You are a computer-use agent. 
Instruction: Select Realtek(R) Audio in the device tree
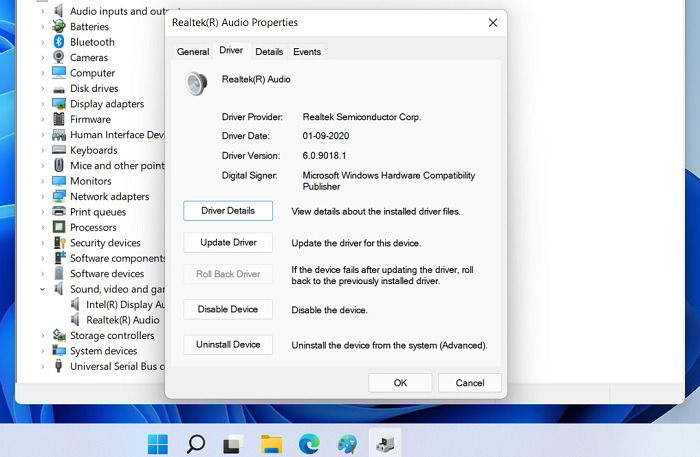pos(123,320)
